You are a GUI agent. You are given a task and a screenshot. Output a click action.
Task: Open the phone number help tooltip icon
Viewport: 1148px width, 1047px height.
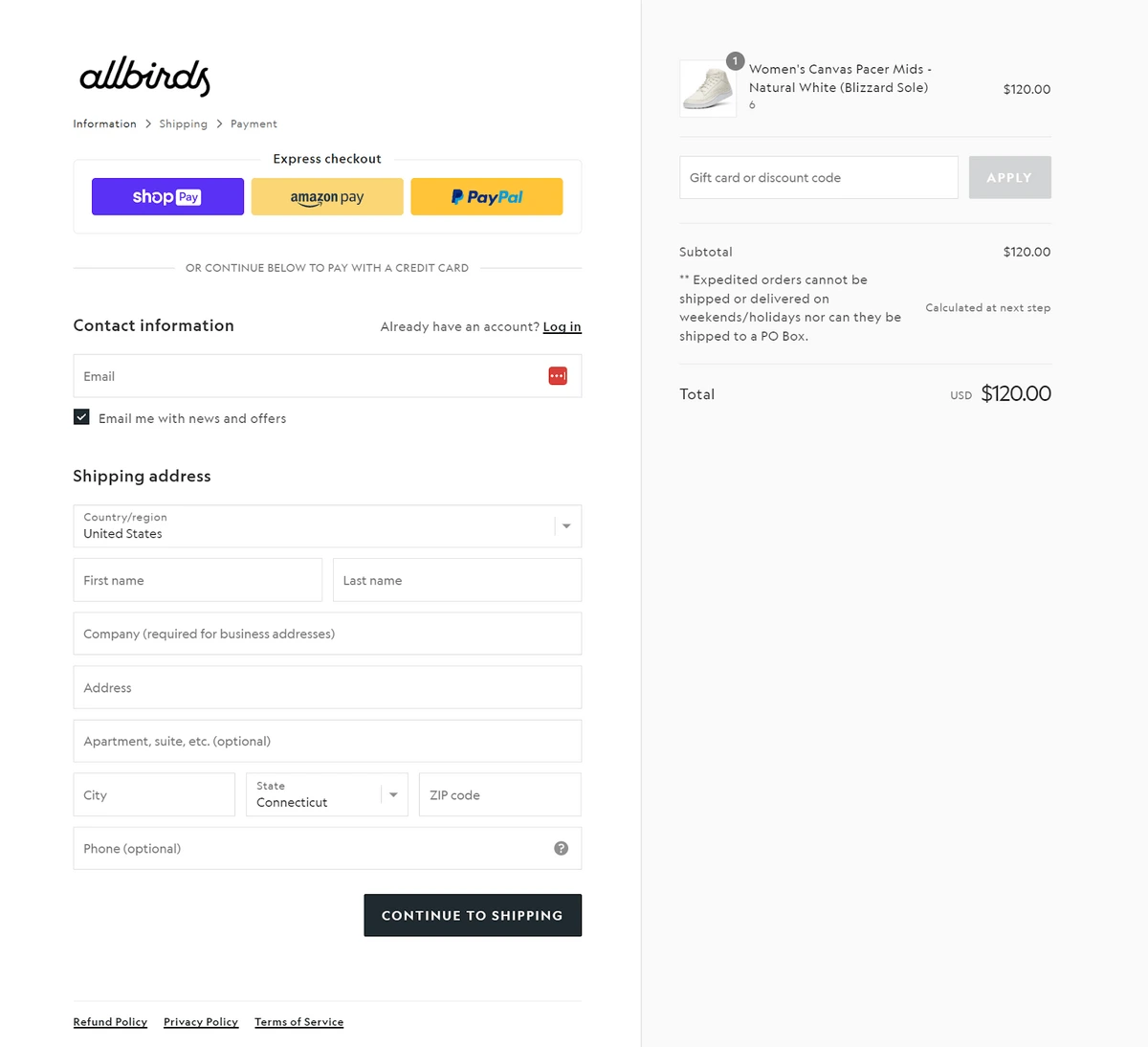point(562,848)
